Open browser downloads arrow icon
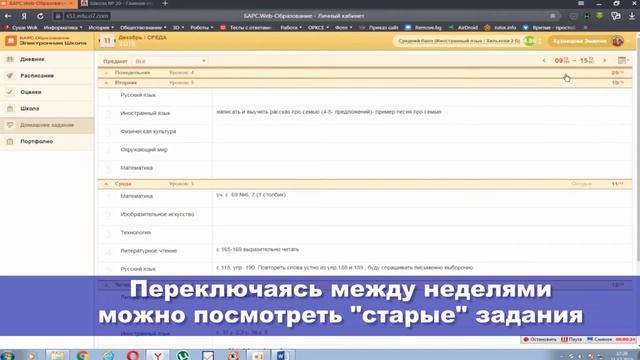Viewport: 640px width, 360px height. tap(632, 16)
